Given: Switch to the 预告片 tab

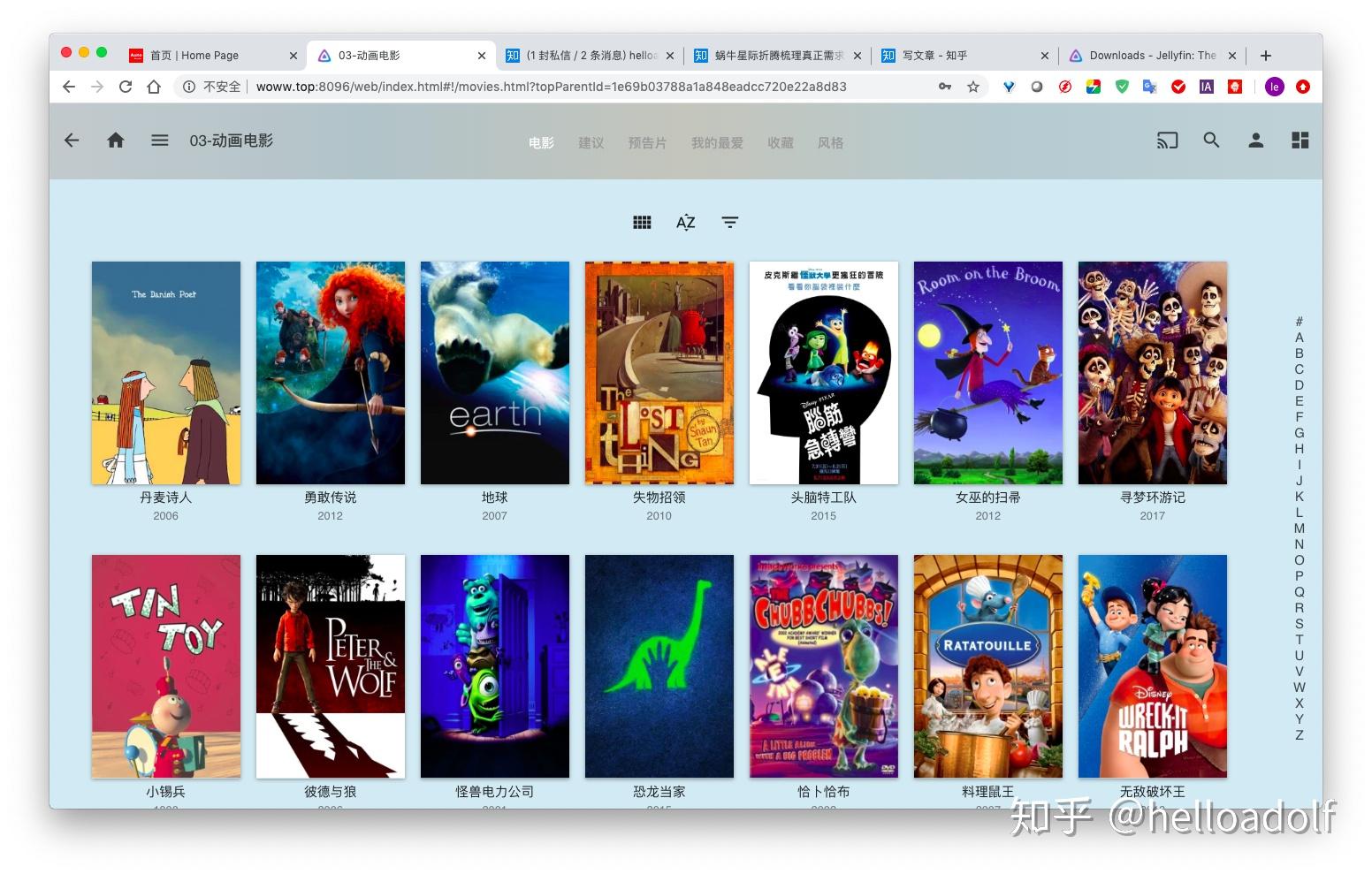Looking at the screenshot, I should (647, 143).
